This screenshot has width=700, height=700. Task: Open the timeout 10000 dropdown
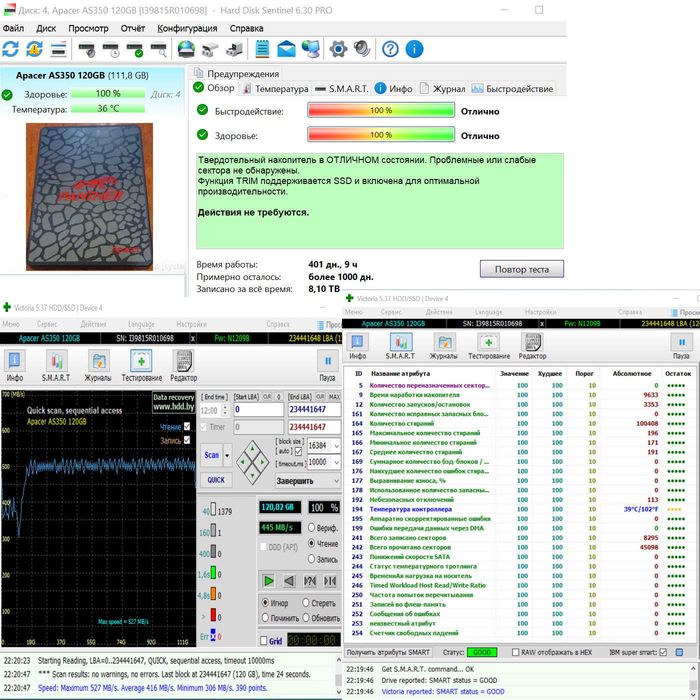click(336, 462)
